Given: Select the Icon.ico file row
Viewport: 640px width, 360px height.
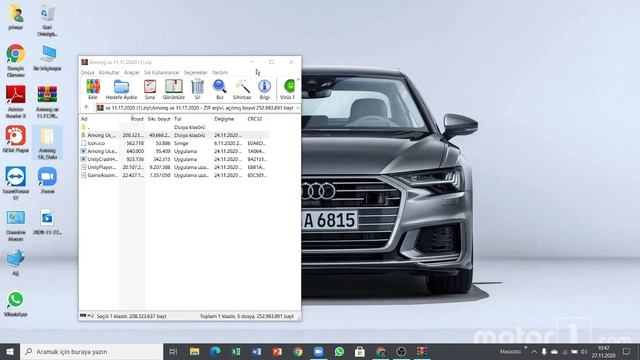Looking at the screenshot, I should click(174, 143).
